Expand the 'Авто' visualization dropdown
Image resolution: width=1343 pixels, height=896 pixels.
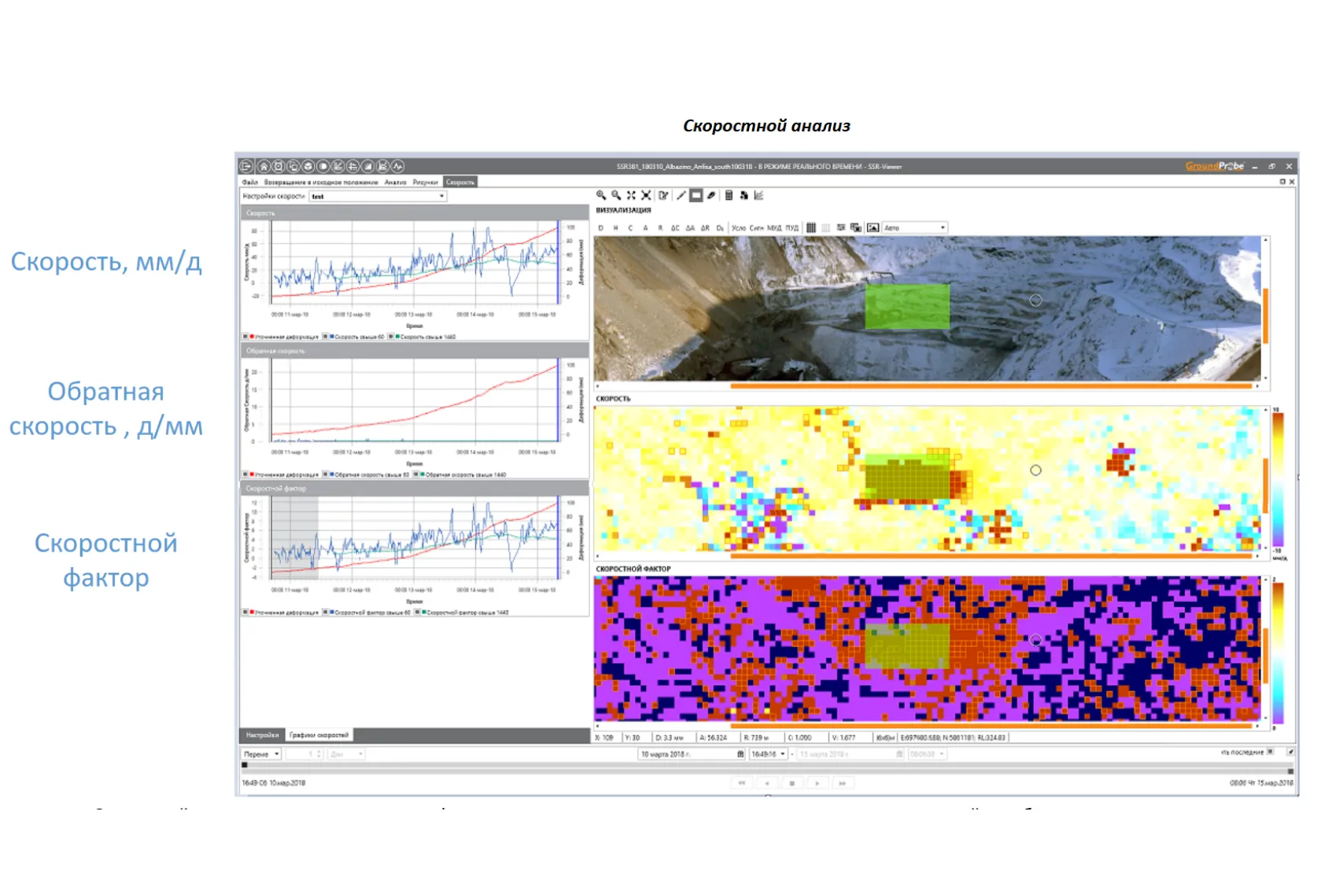914,227
